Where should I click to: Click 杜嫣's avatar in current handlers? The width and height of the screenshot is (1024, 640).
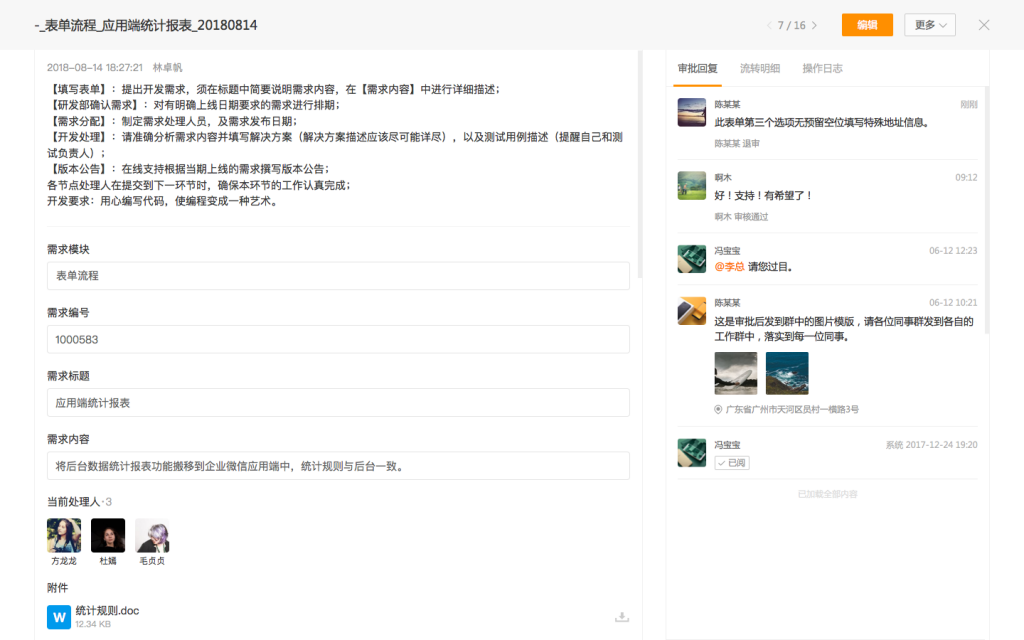point(108,535)
